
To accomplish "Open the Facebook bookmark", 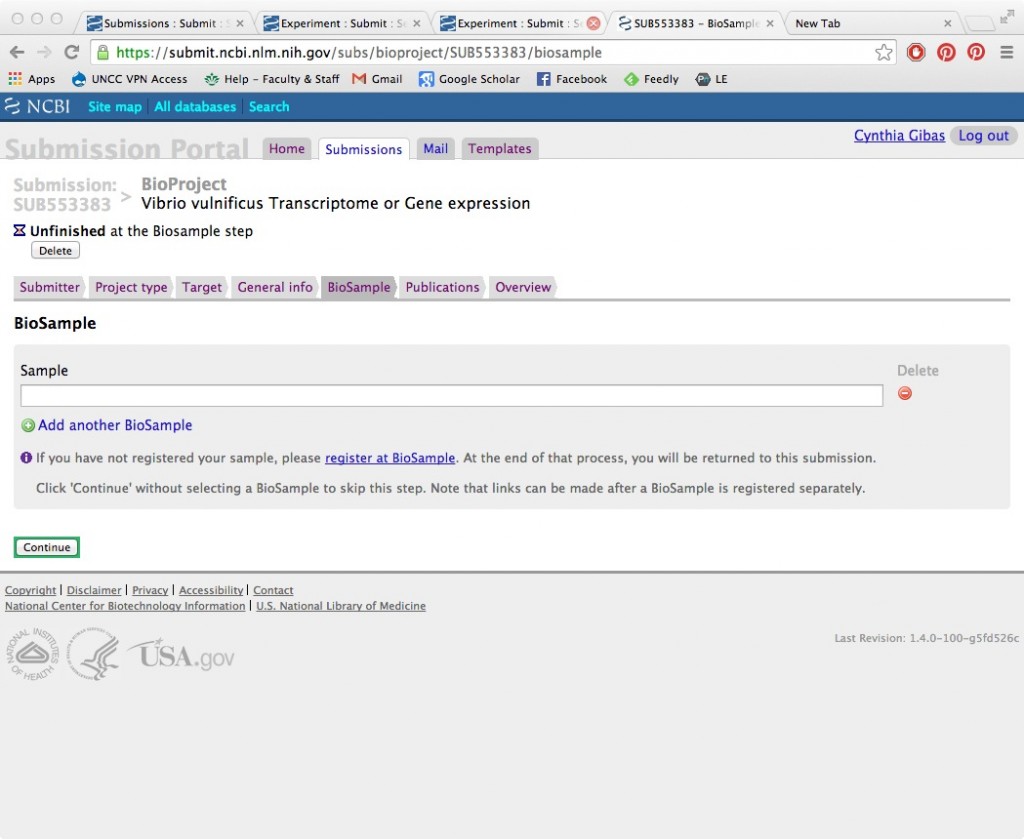I will 572,79.
